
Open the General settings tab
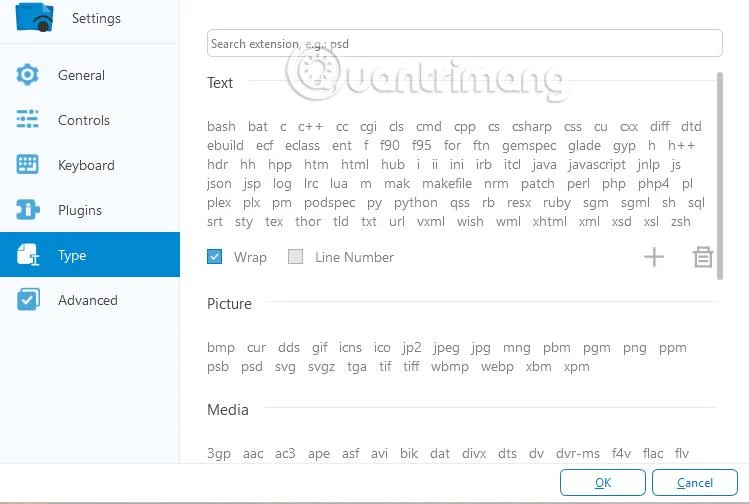tap(90, 75)
